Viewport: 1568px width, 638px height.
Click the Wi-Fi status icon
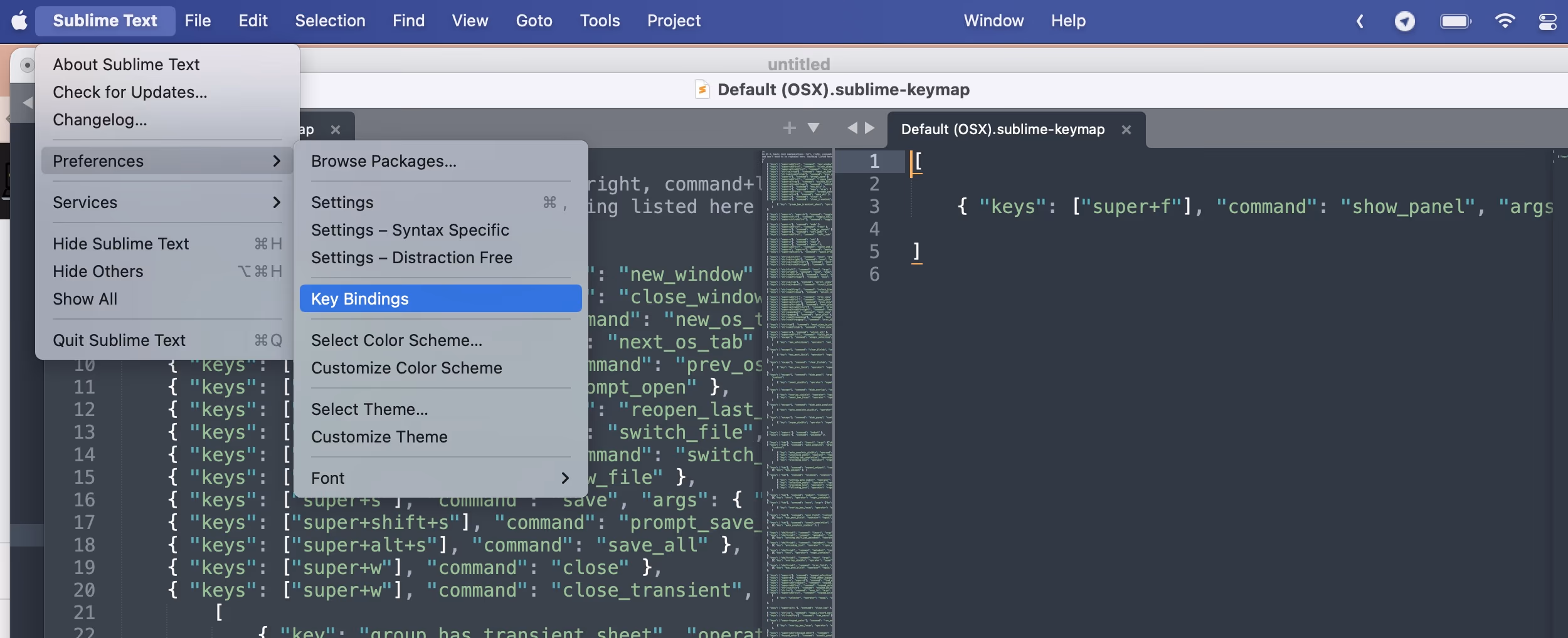1505,21
